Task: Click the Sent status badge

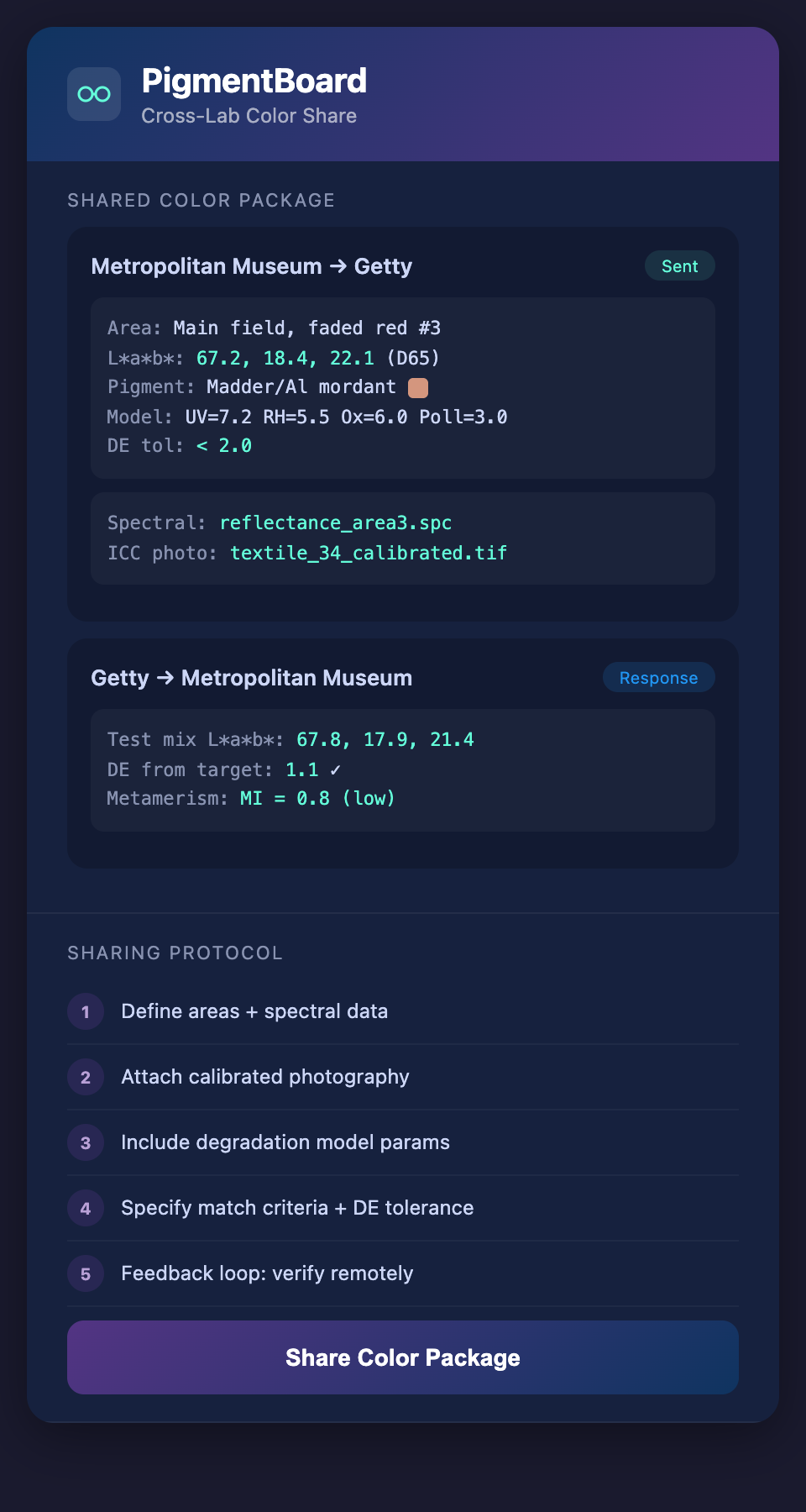Action: pyautogui.click(x=679, y=266)
